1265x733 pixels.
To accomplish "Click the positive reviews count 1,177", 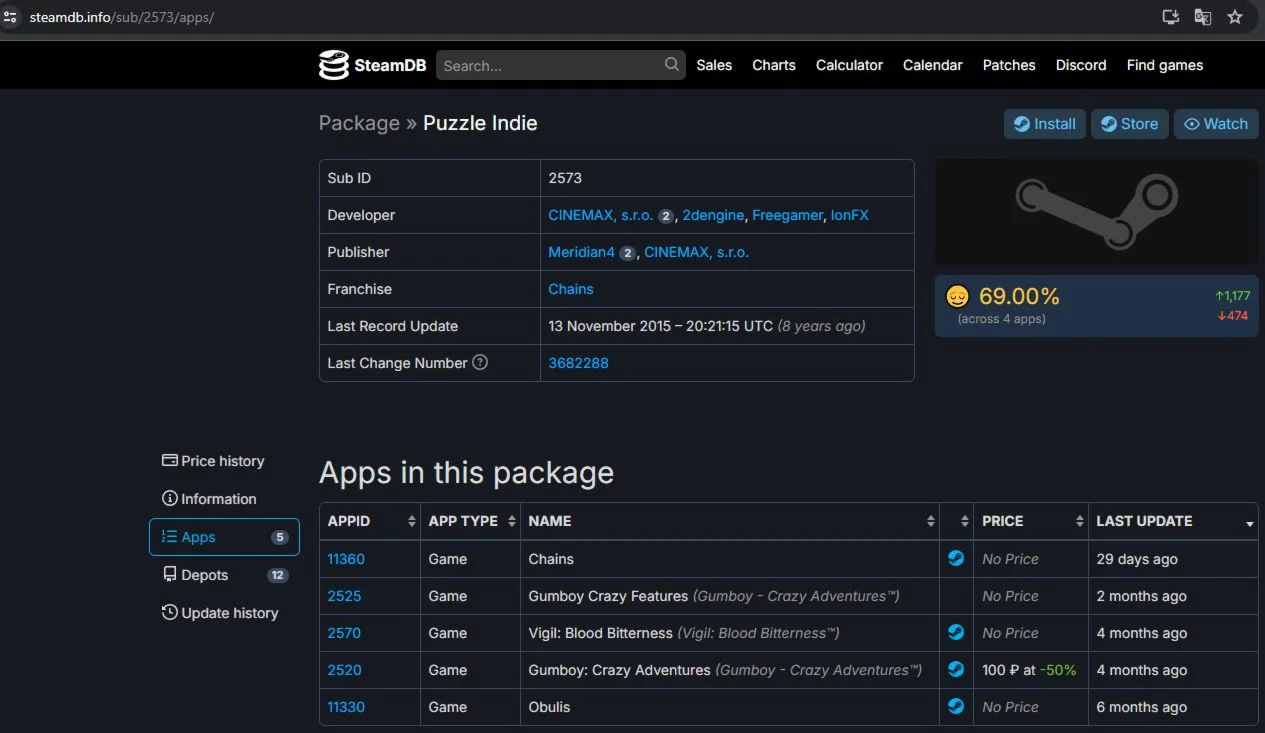I will (1232, 296).
